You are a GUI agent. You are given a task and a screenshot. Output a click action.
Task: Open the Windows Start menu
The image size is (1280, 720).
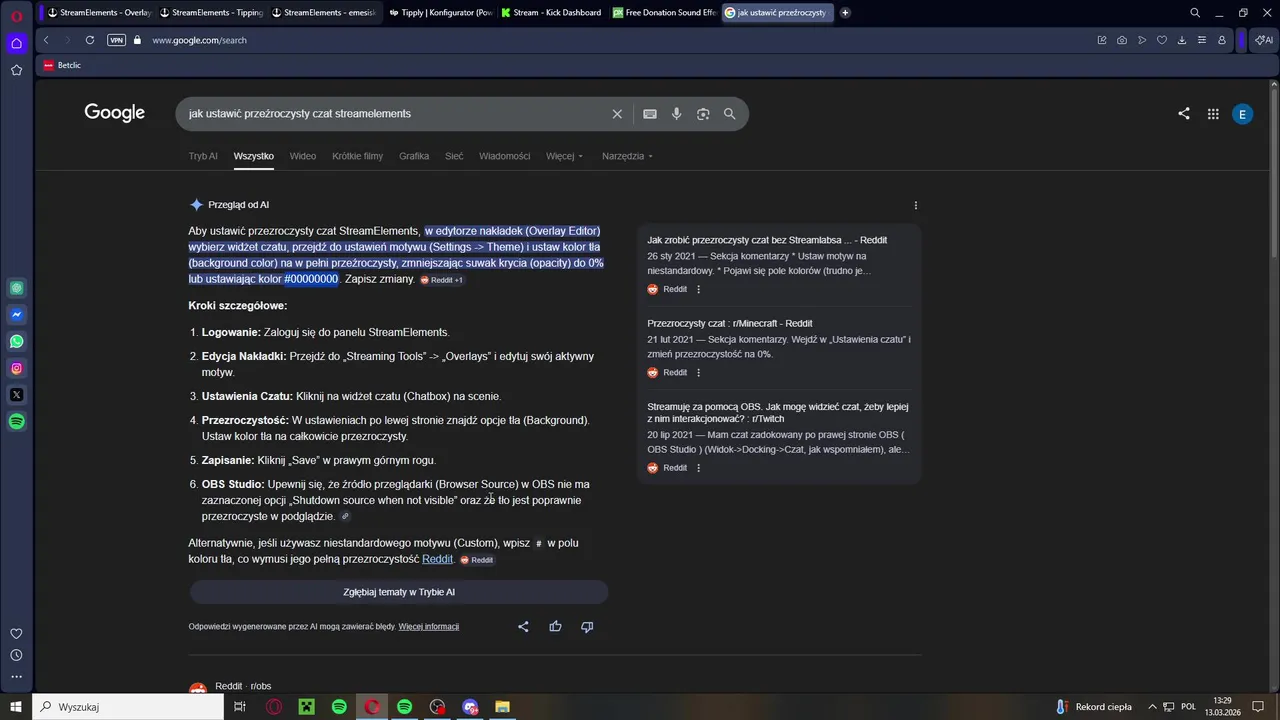click(15, 707)
